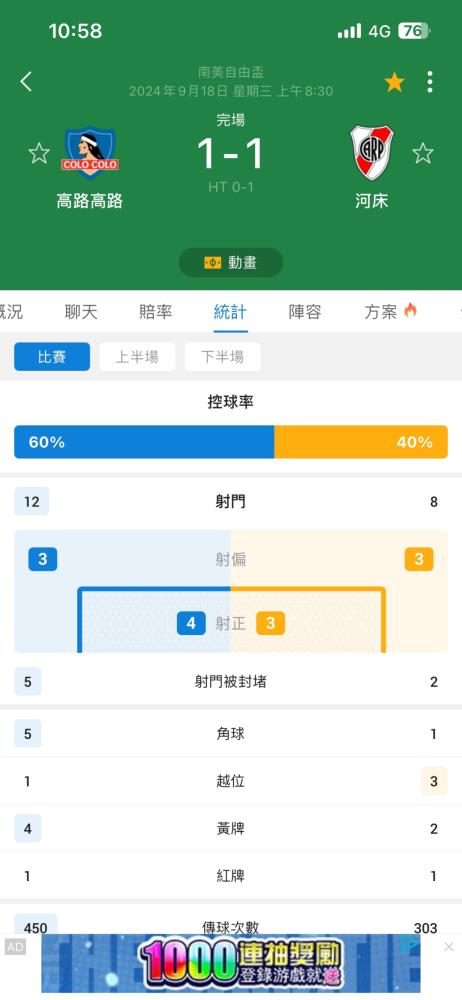Select the 下半場 second half filter

pyautogui.click(x=223, y=357)
